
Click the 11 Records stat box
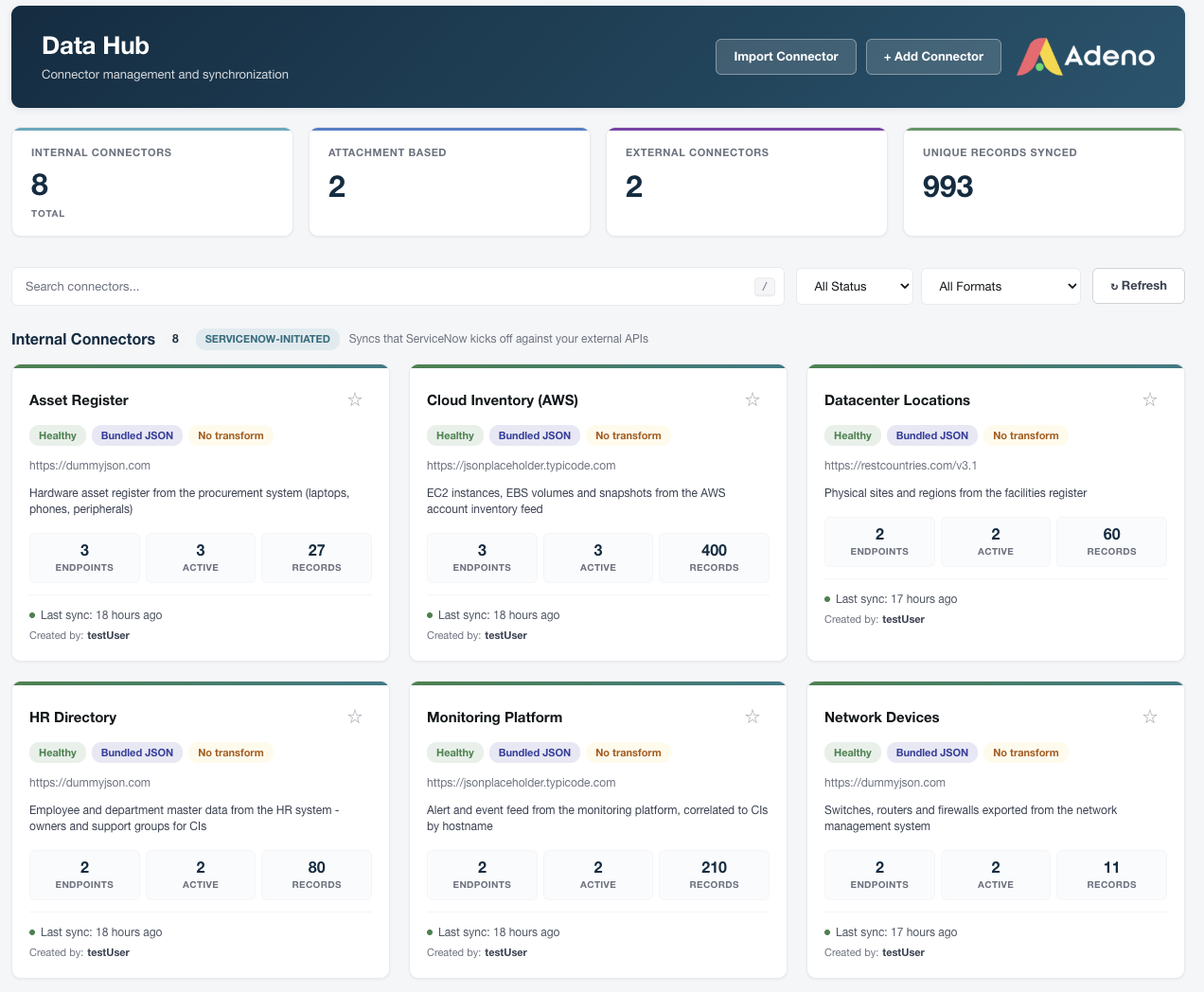pyautogui.click(x=1111, y=875)
